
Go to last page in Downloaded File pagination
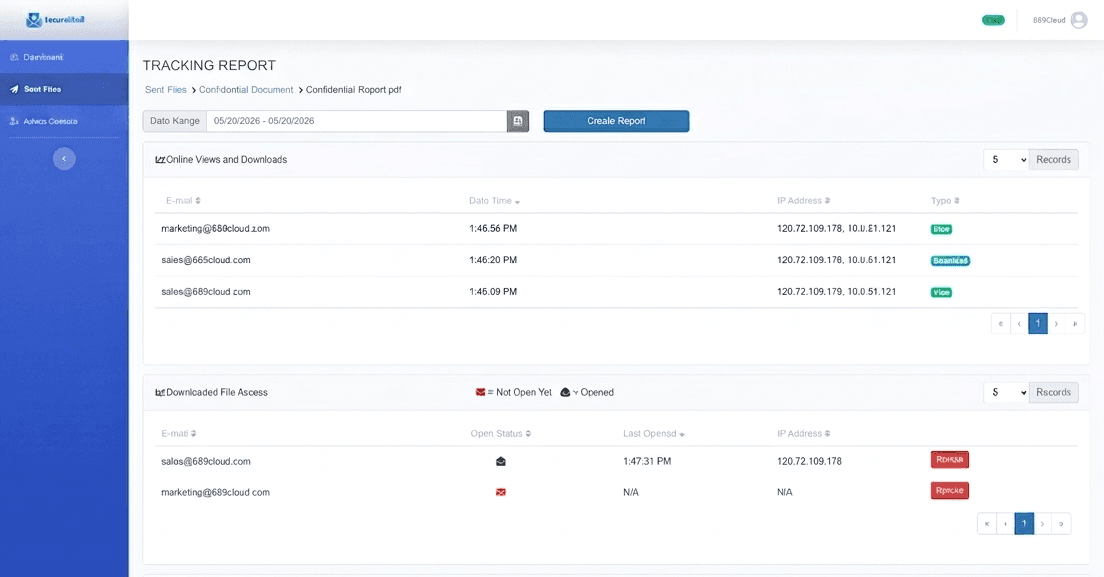tap(1061, 524)
